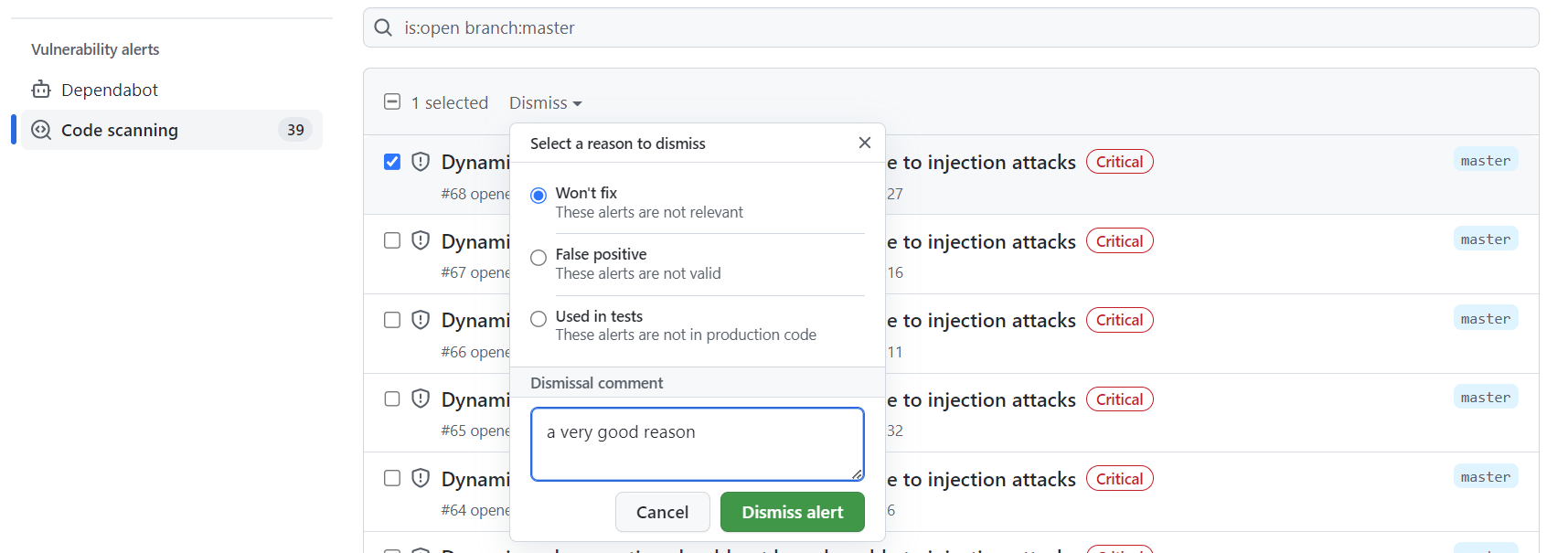Toggle the select-all alerts checkbox
Viewport: 1568px width, 553px height.
pos(392,101)
